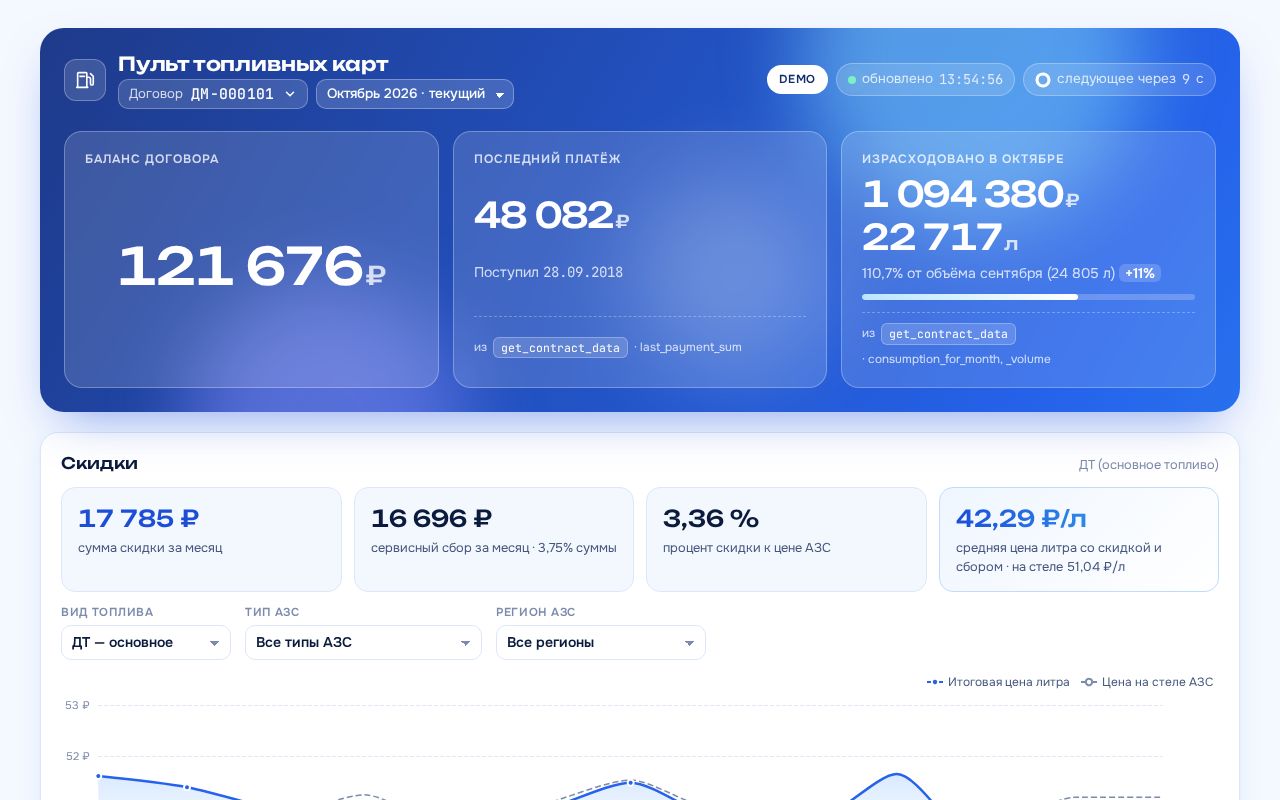1280x800 pixels.
Task: Click the October consumption progress bar
Action: [1028, 297]
